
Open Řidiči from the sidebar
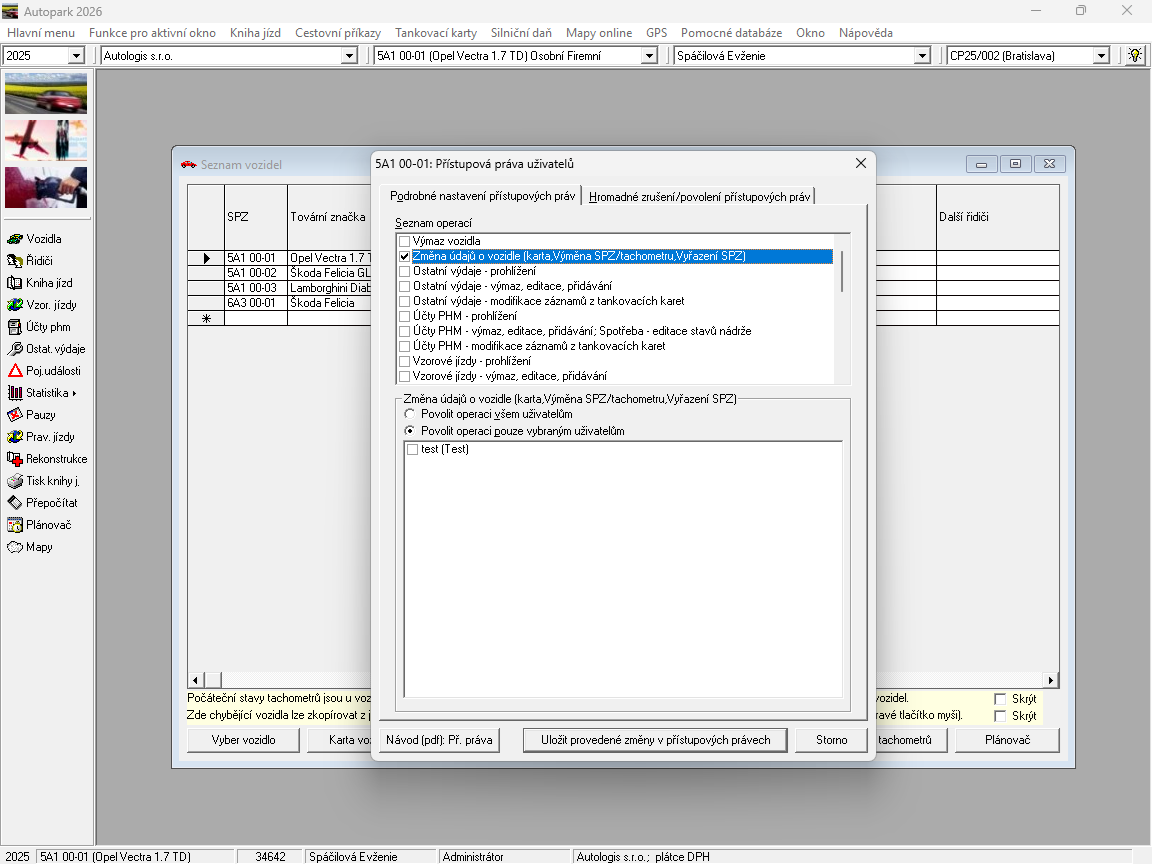point(15,261)
